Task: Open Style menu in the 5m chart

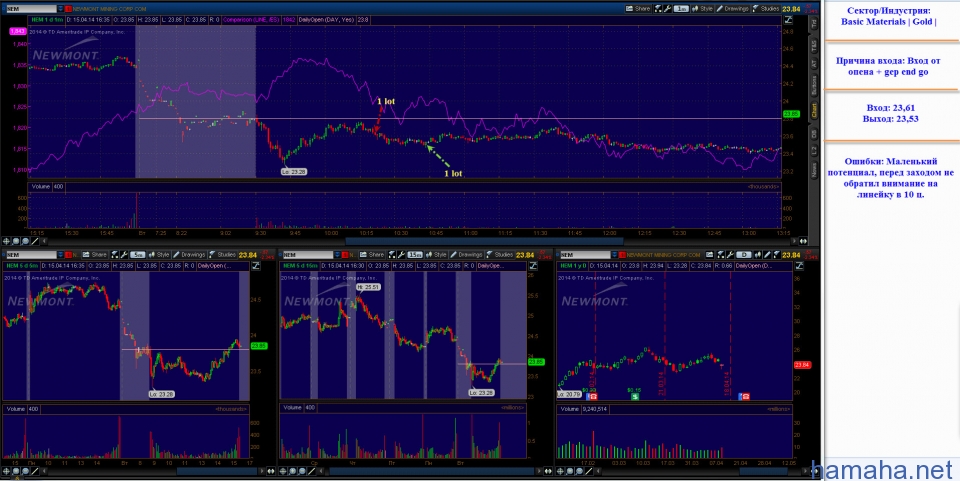Action: click(x=159, y=255)
